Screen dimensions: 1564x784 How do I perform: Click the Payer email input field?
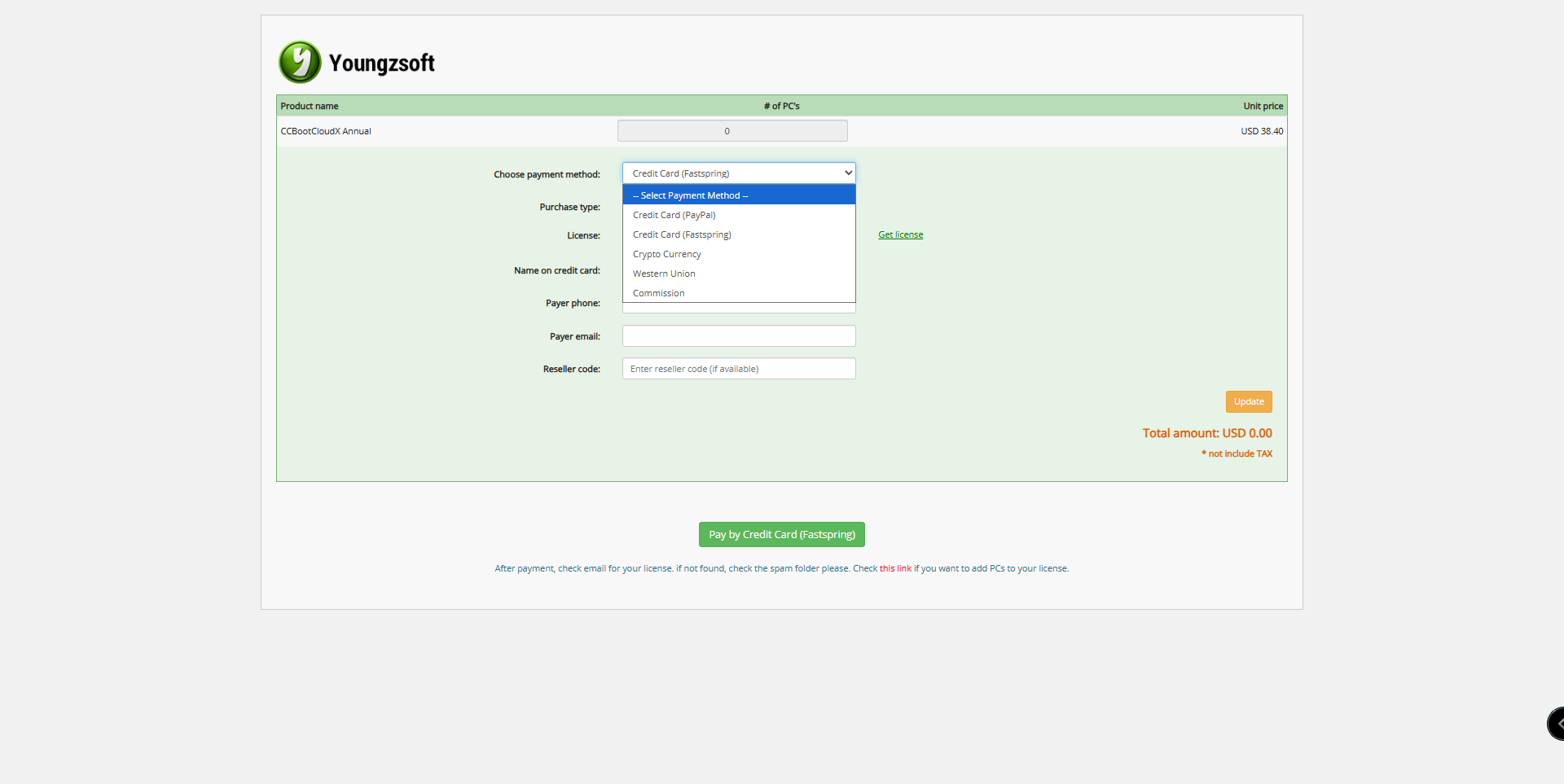738,335
